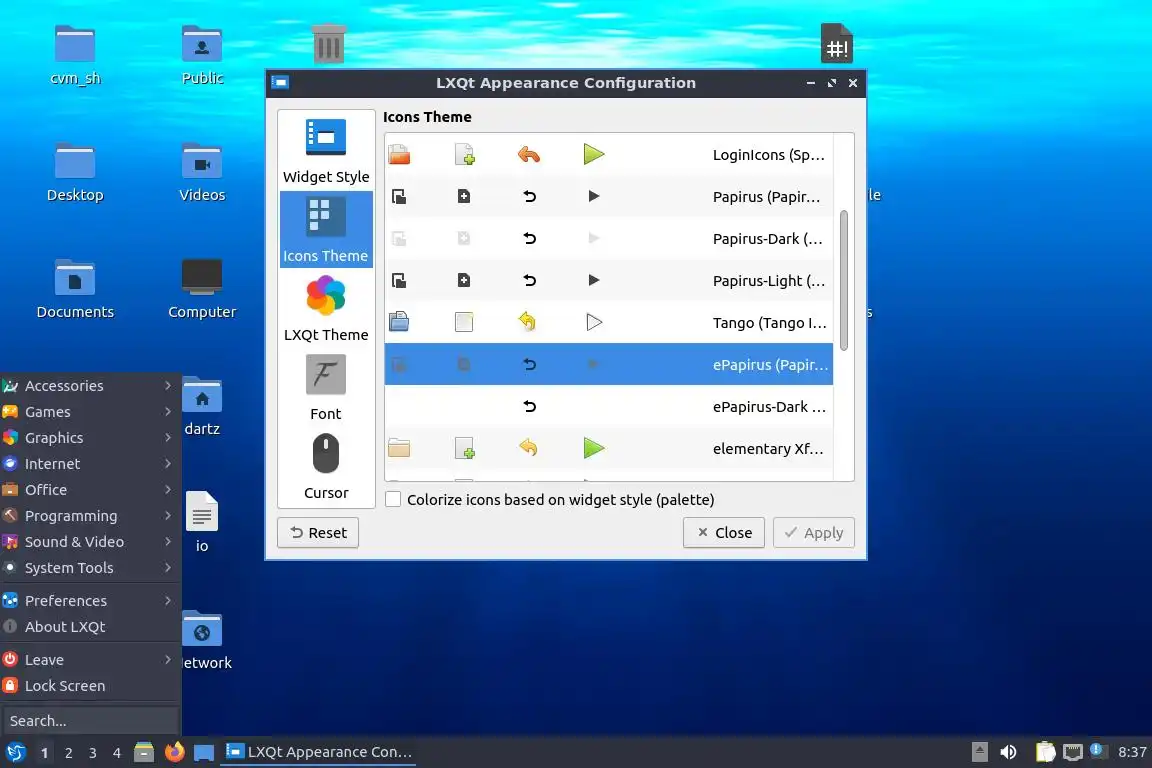Click the Apply button
This screenshot has width=1152, height=768.
813,533
